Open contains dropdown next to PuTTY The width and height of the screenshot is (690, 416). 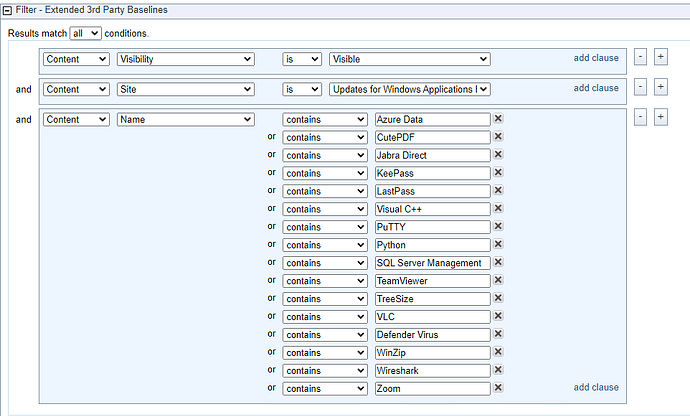point(325,227)
